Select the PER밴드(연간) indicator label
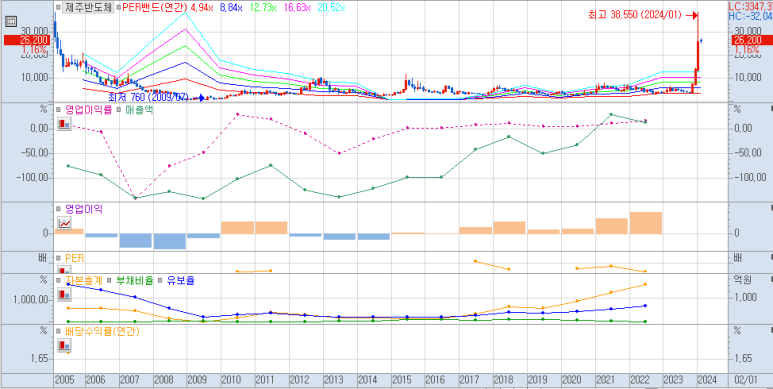 154,7
